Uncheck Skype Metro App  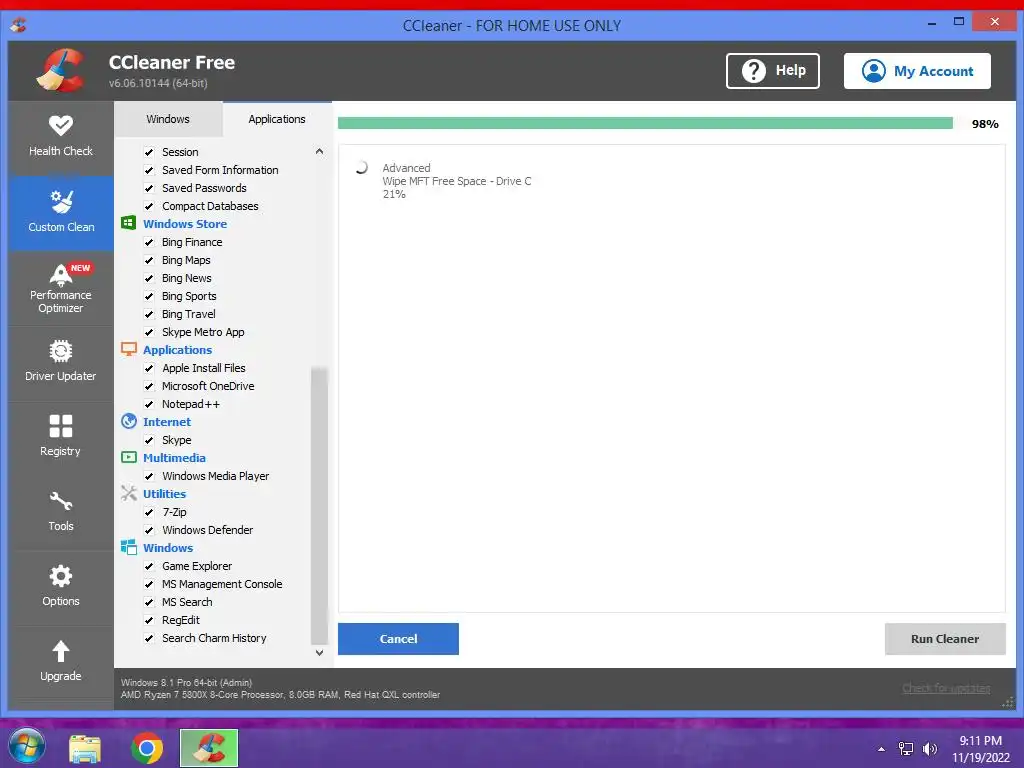pyautogui.click(x=149, y=332)
